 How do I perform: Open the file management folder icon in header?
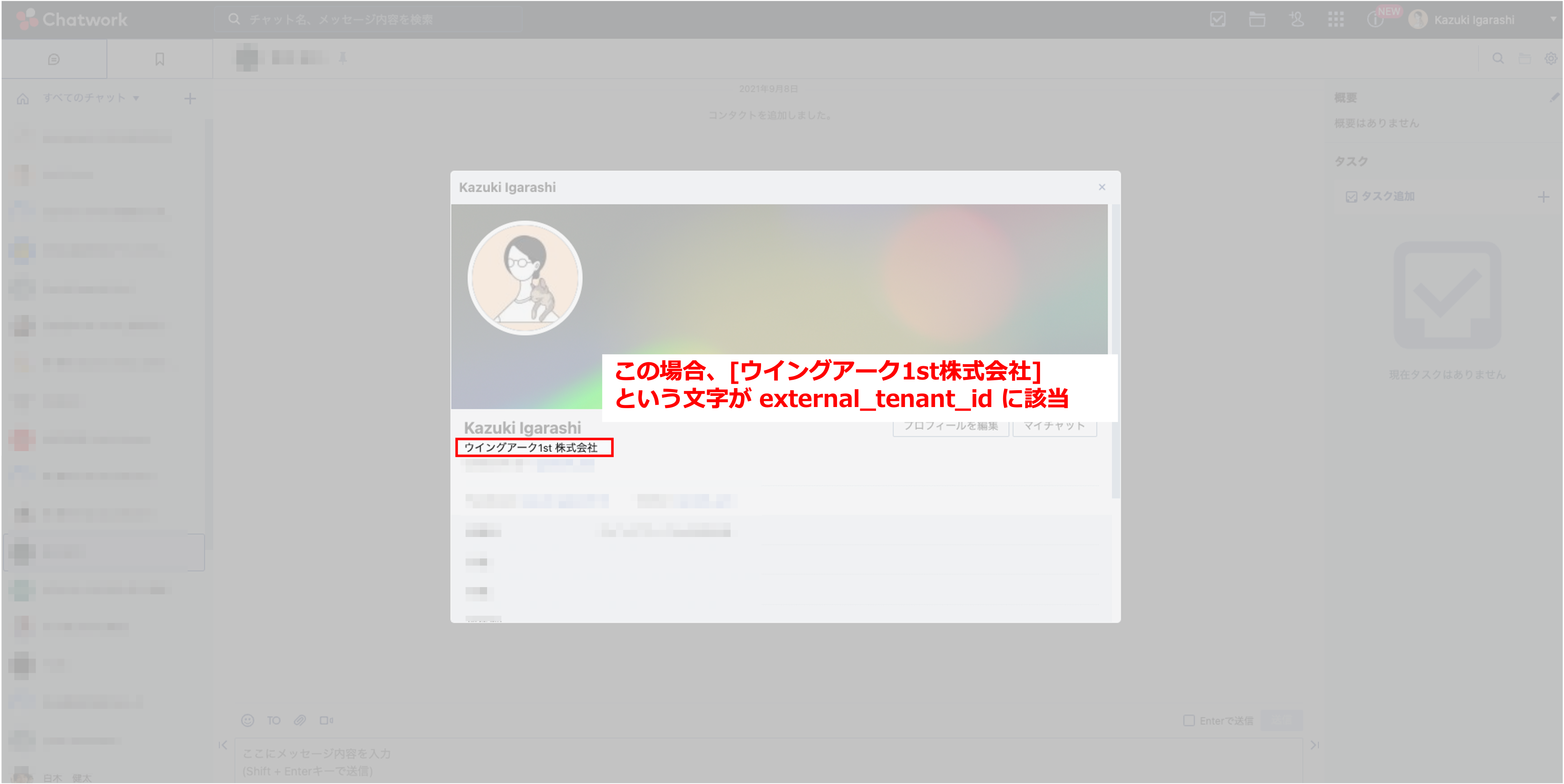1257,19
